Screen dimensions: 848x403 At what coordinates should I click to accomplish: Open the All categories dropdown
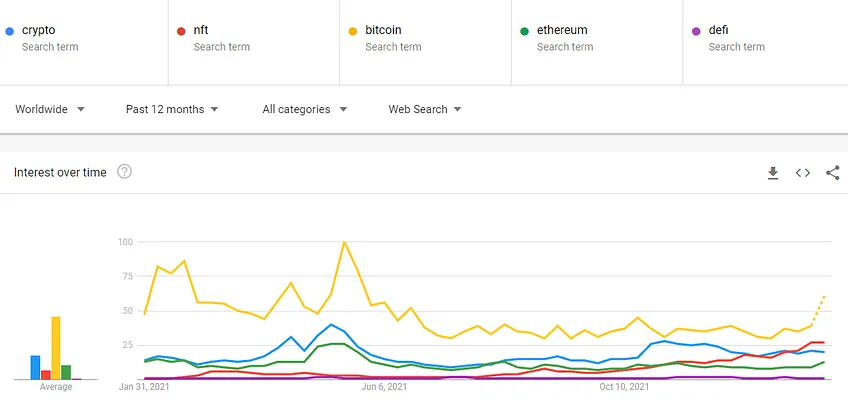tap(304, 109)
